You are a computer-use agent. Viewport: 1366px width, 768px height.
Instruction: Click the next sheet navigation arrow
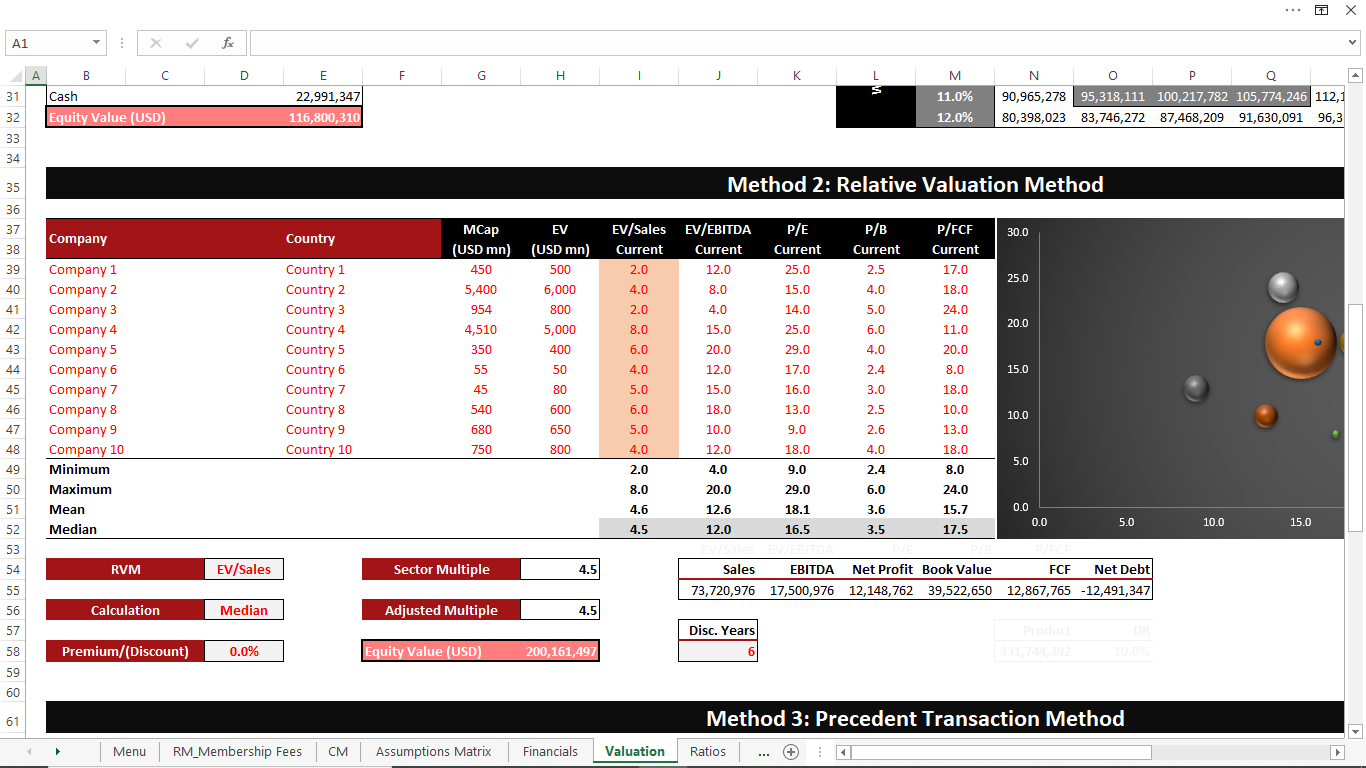point(57,751)
